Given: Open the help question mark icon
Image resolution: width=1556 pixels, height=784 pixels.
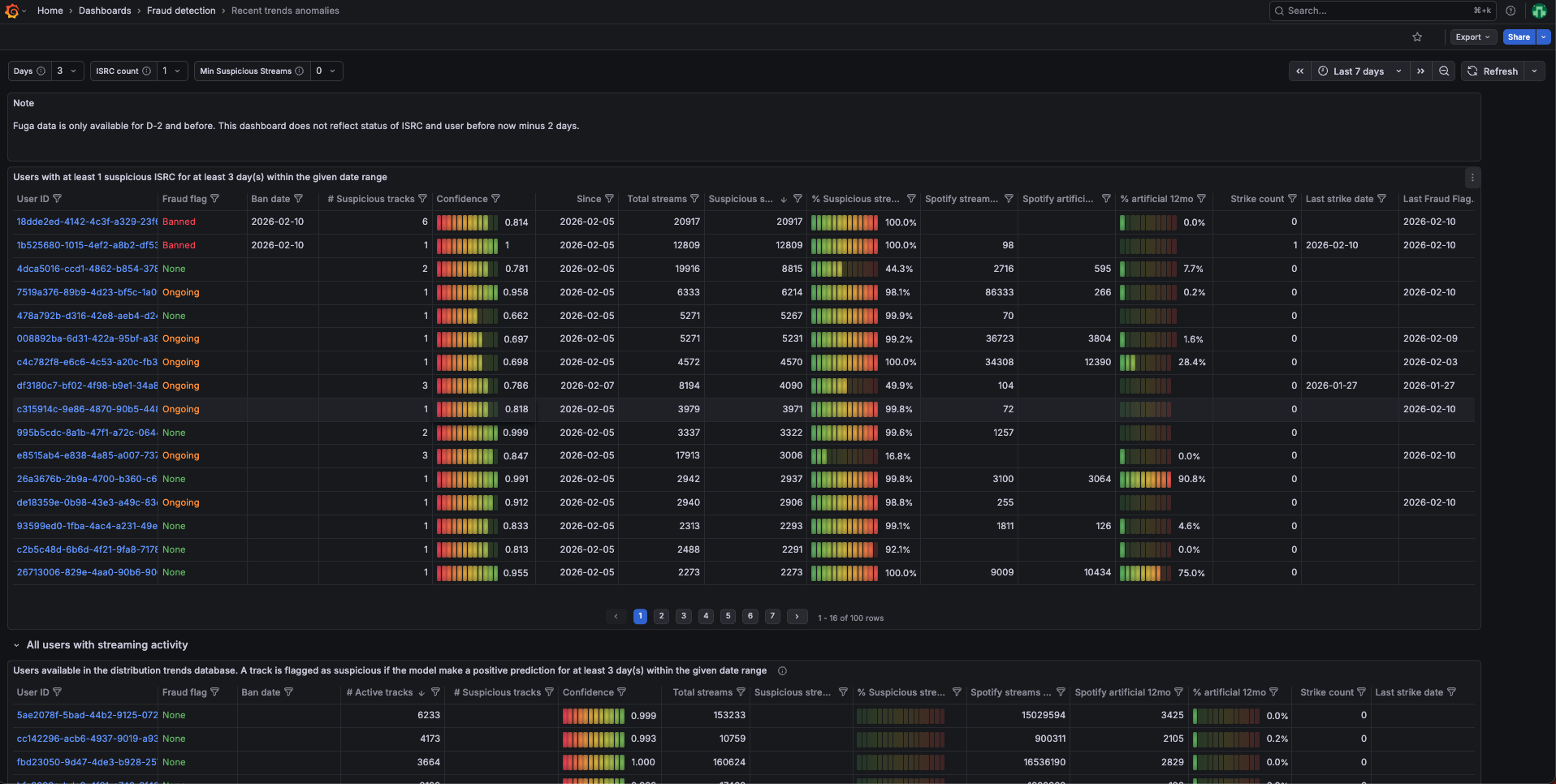Looking at the screenshot, I should click(1511, 11).
